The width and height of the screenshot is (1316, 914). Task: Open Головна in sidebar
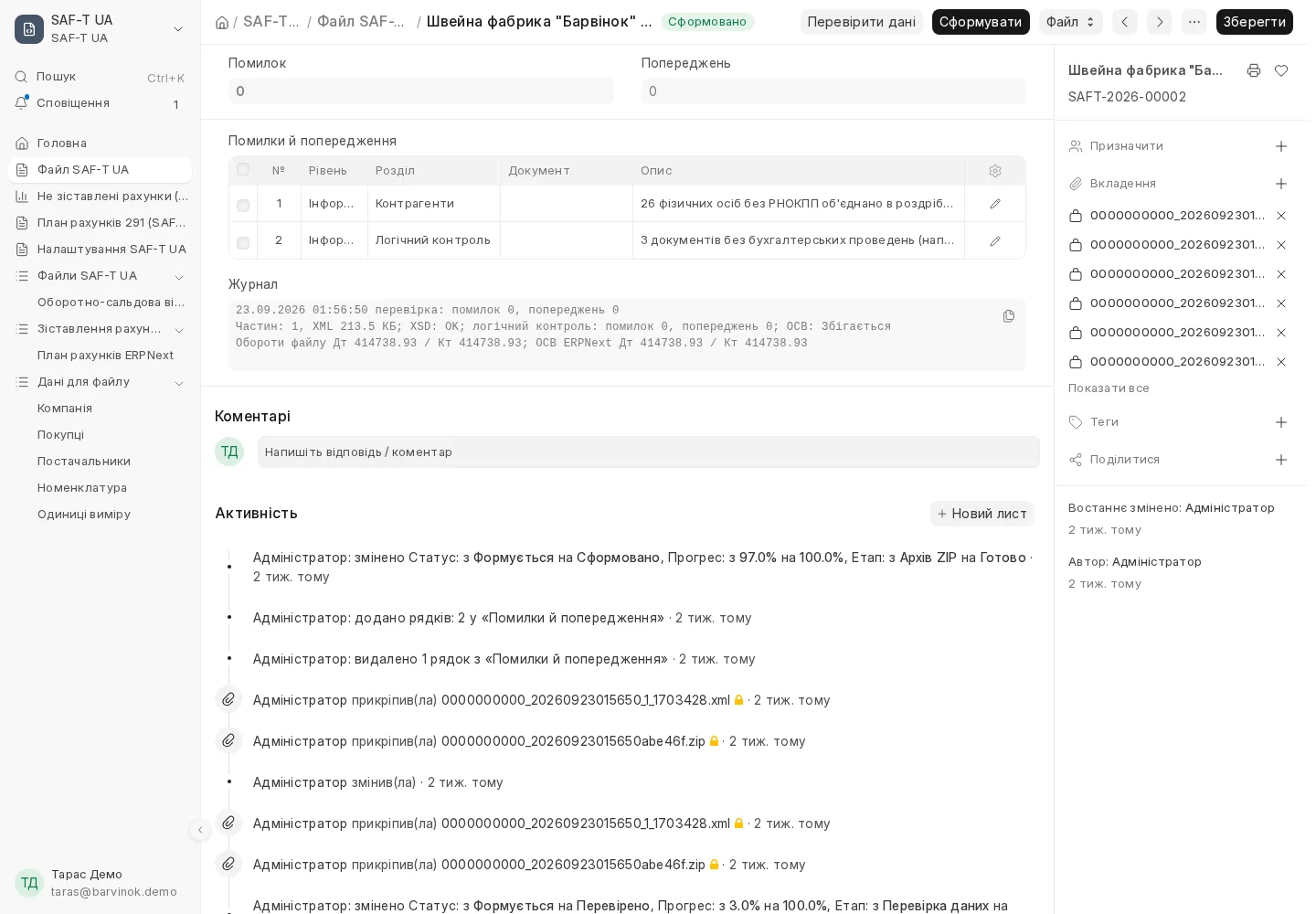(x=101, y=143)
